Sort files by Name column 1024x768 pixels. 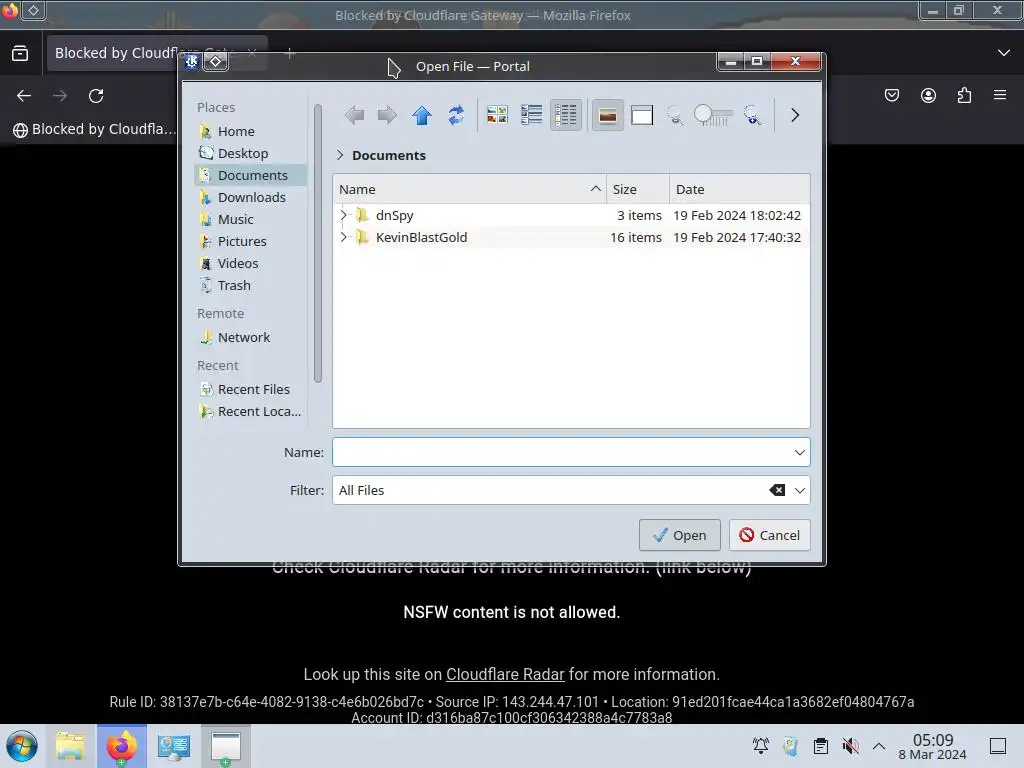(470, 189)
